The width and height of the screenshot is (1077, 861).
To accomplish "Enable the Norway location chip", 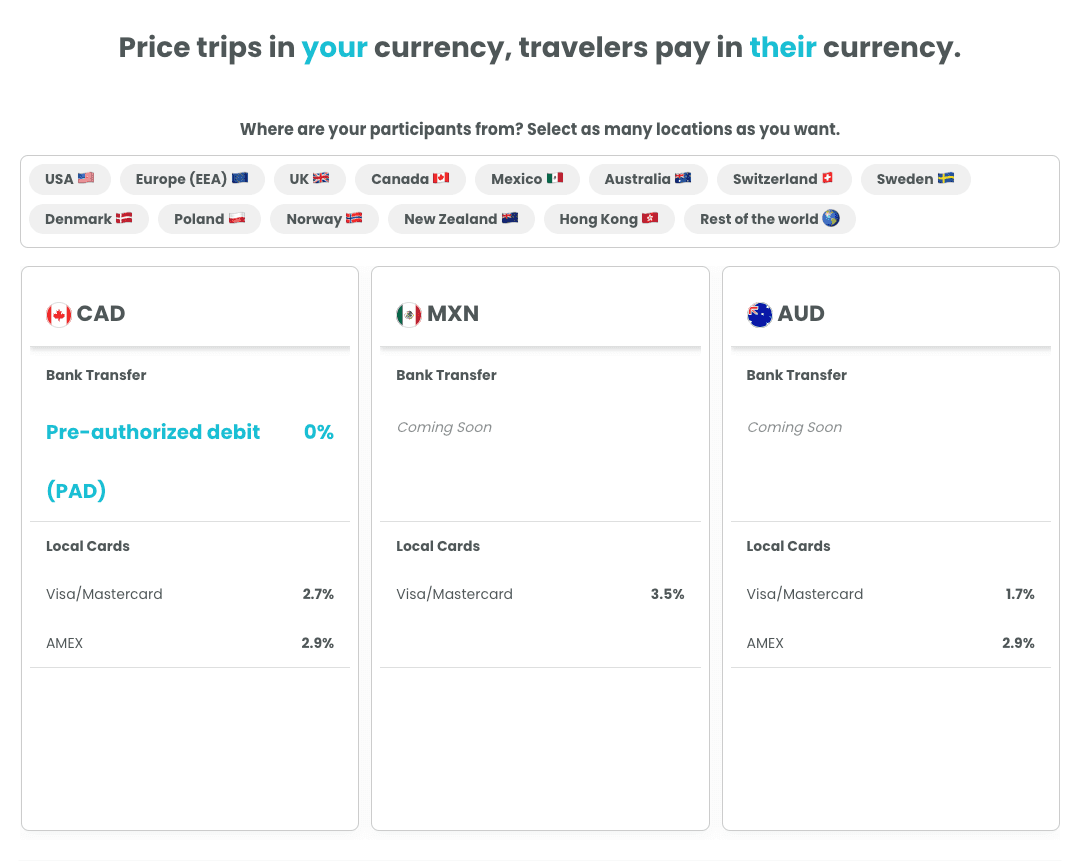I will pyautogui.click(x=324, y=219).
